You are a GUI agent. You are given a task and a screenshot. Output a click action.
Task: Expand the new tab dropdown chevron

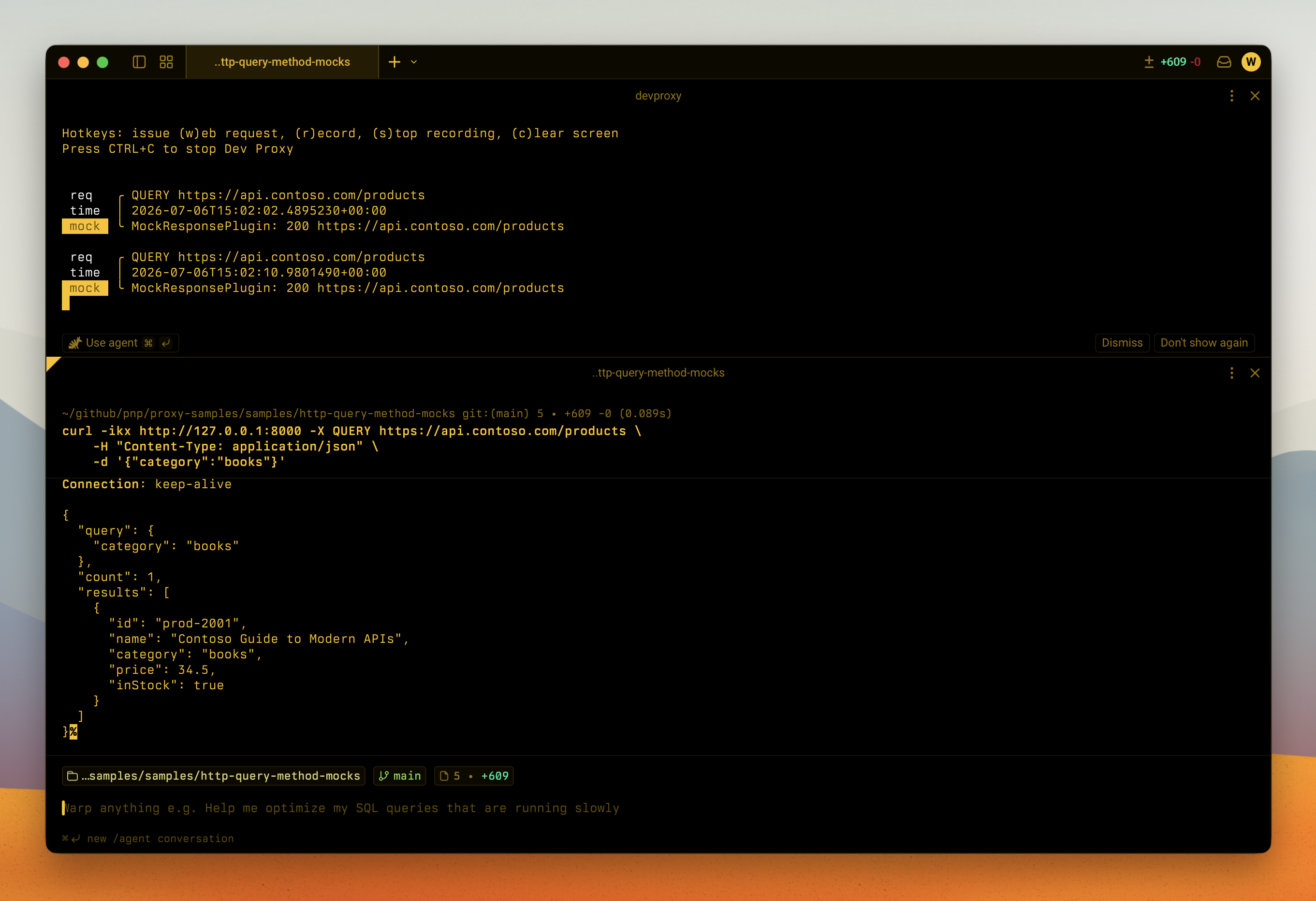414,62
